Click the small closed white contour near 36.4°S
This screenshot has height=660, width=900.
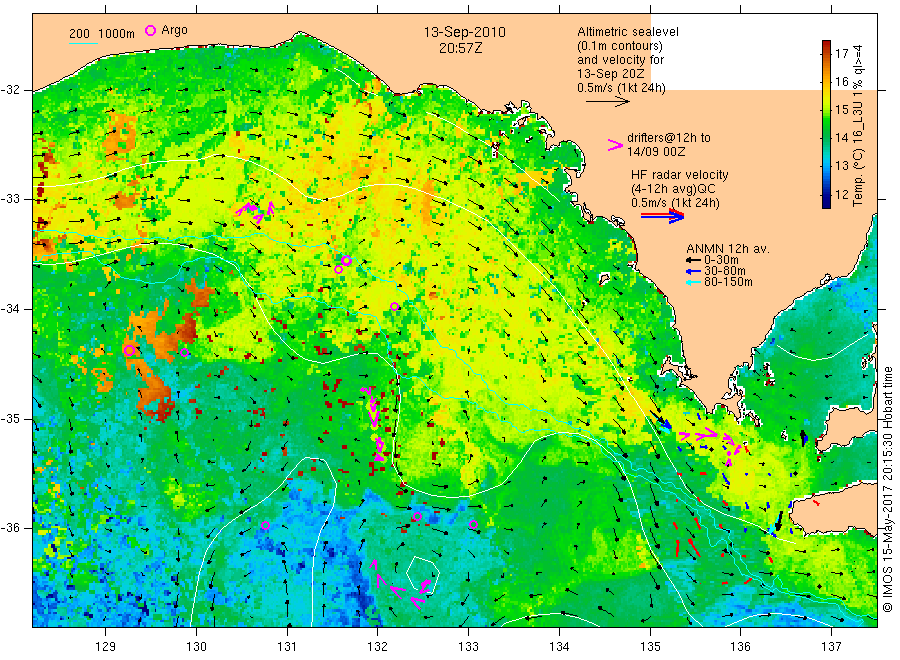point(423,575)
